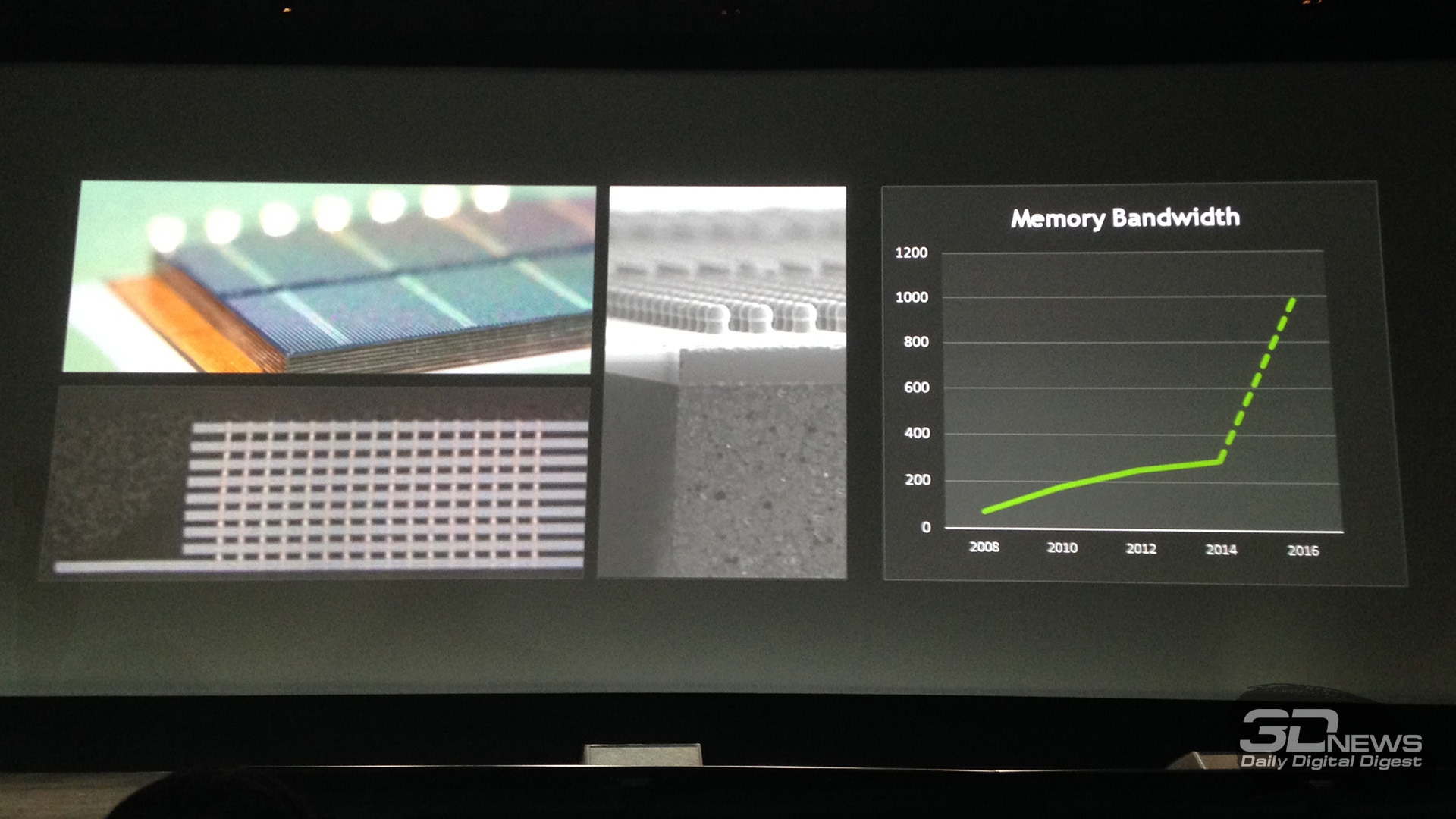Image resolution: width=1456 pixels, height=819 pixels.
Task: Click the 2016 x-axis label
Action: pyautogui.click(x=1303, y=551)
